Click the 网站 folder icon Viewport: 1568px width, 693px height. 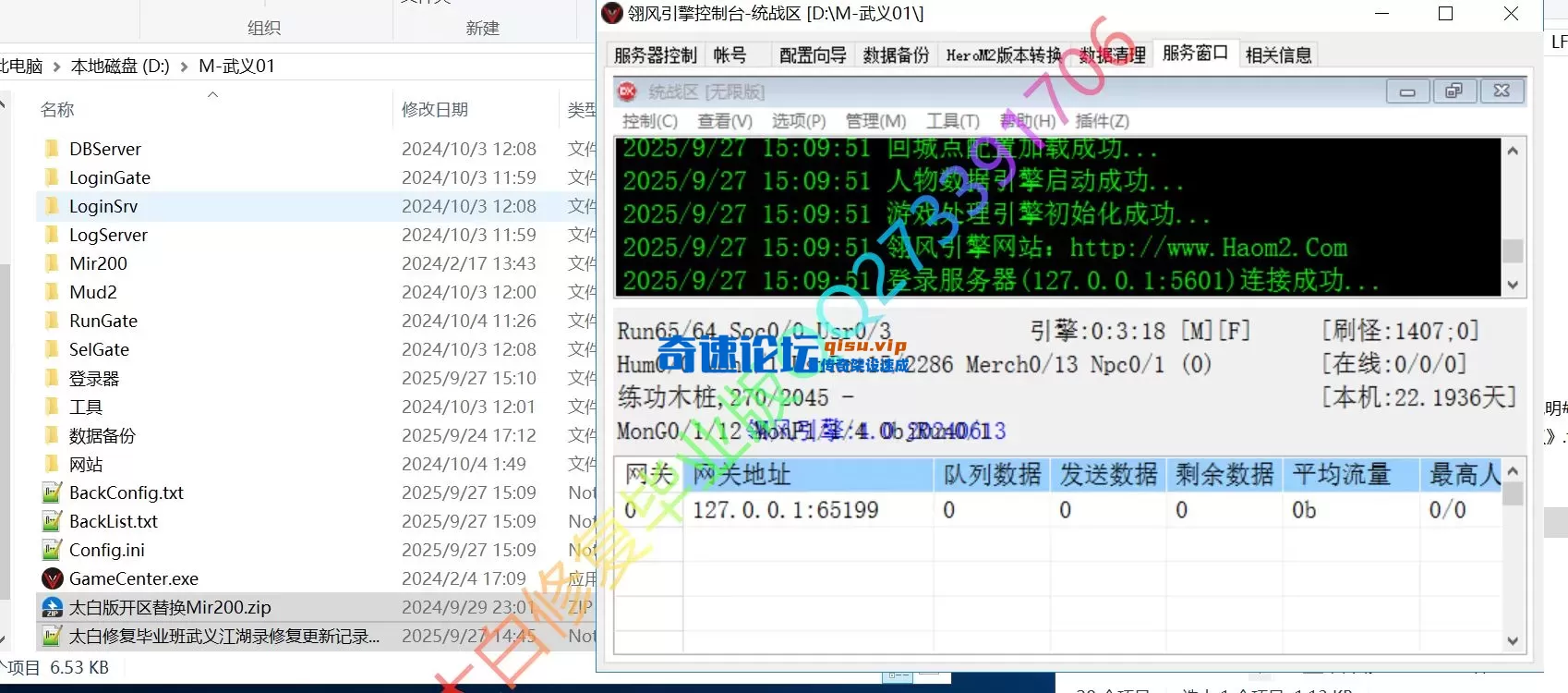coord(52,464)
